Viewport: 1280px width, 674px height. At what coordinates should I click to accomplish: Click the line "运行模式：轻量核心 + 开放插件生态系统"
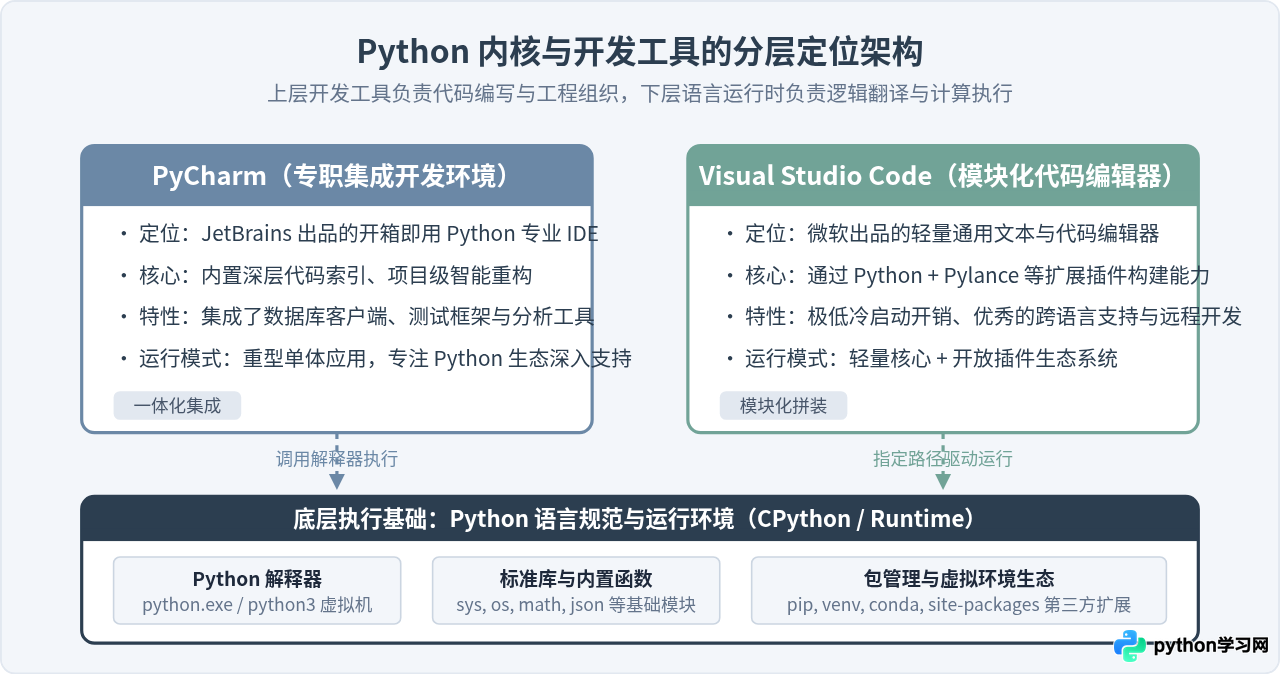pyautogui.click(x=920, y=358)
